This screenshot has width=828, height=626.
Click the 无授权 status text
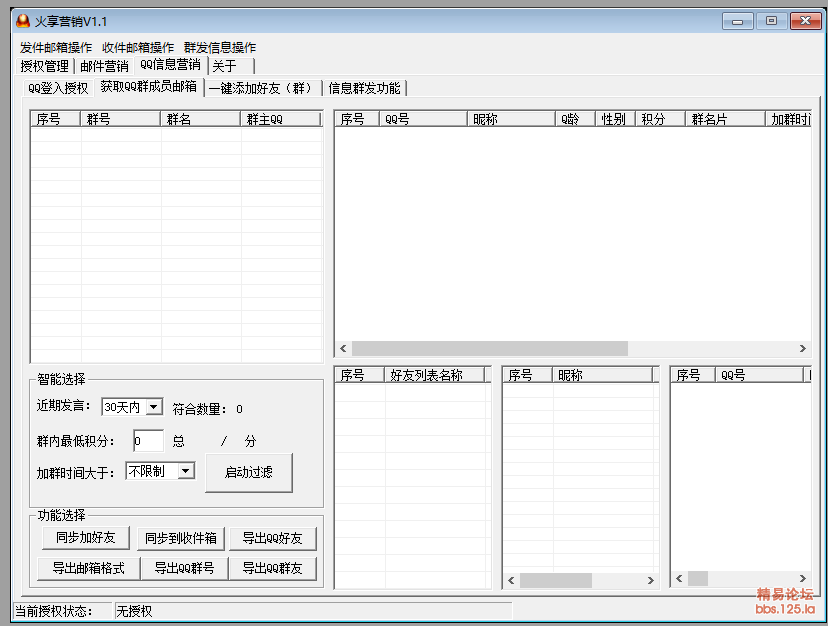pyautogui.click(x=134, y=611)
